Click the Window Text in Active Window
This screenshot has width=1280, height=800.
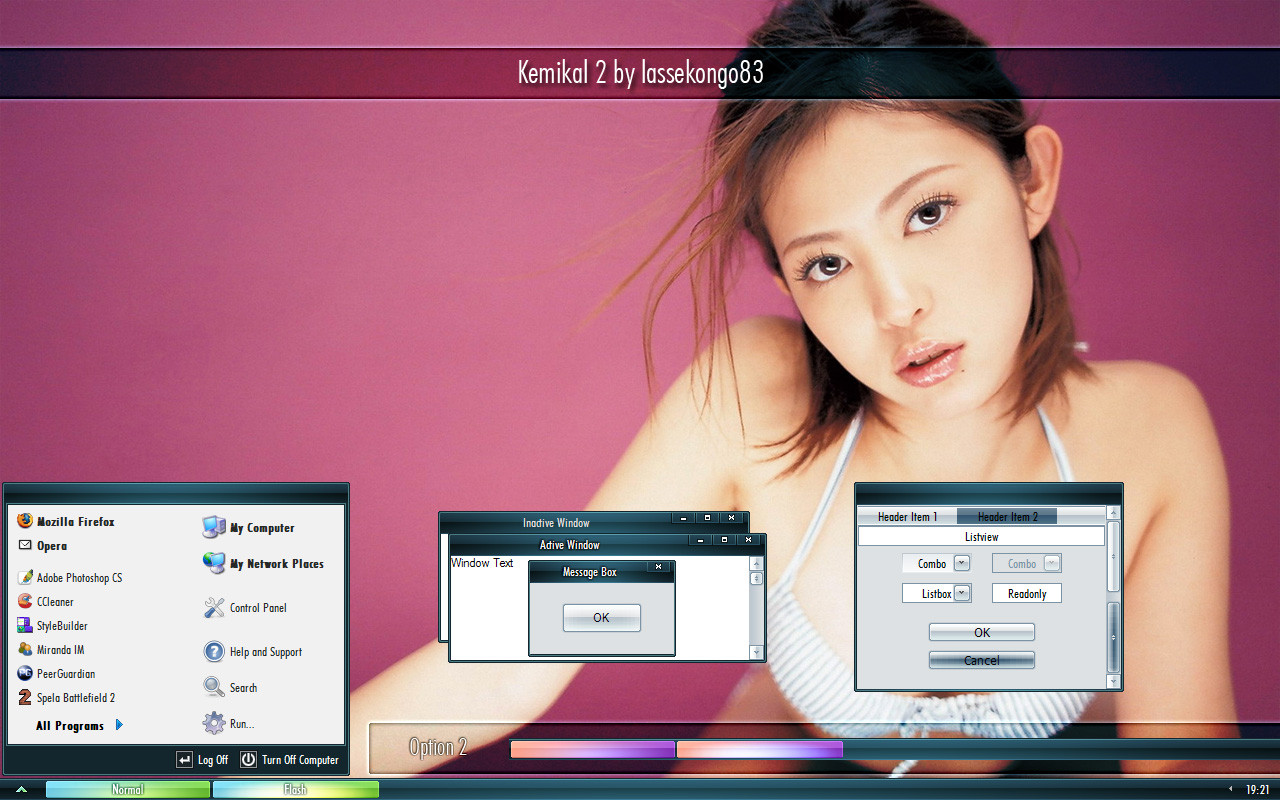point(482,563)
